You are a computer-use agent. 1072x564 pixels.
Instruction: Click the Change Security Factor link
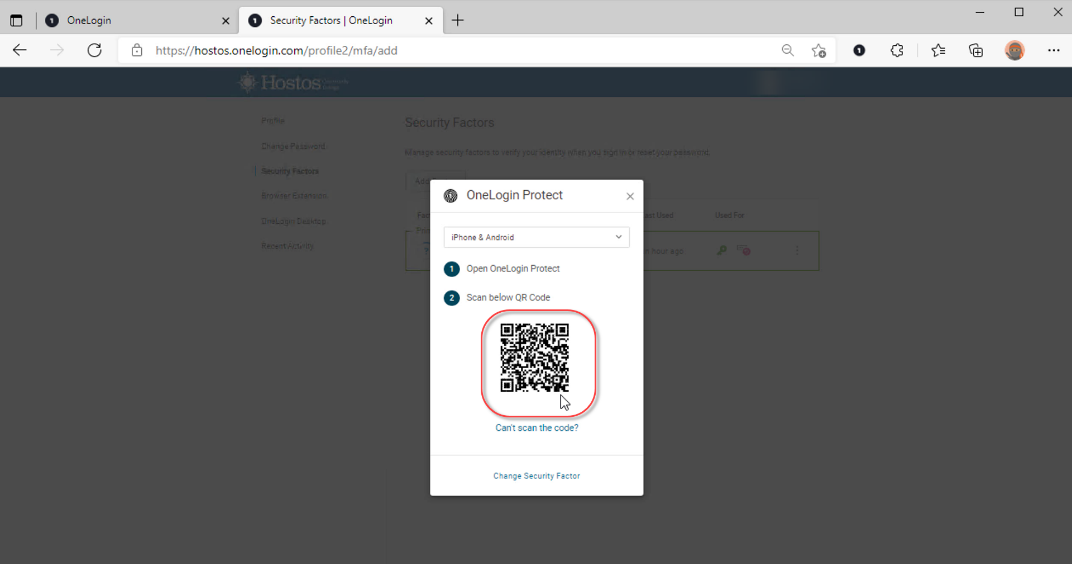(536, 476)
